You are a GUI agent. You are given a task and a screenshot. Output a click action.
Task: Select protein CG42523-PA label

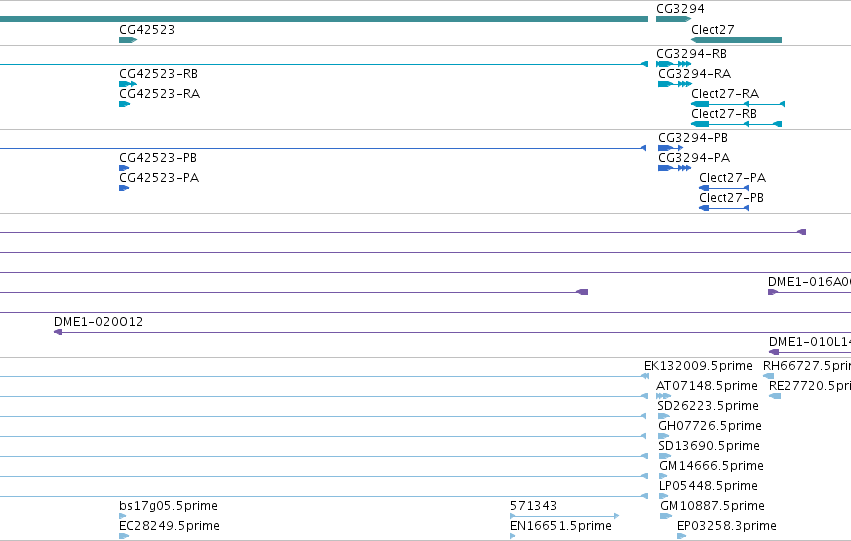coord(159,177)
